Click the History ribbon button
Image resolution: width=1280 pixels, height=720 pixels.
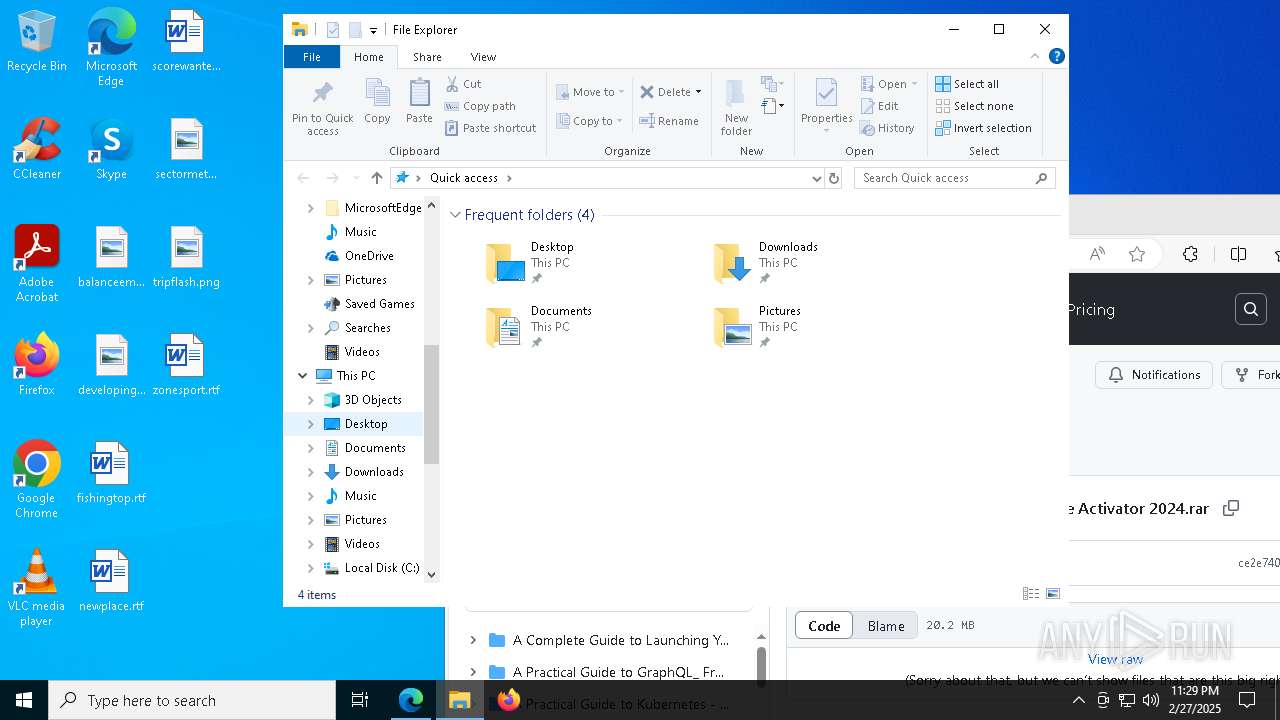click(x=888, y=128)
